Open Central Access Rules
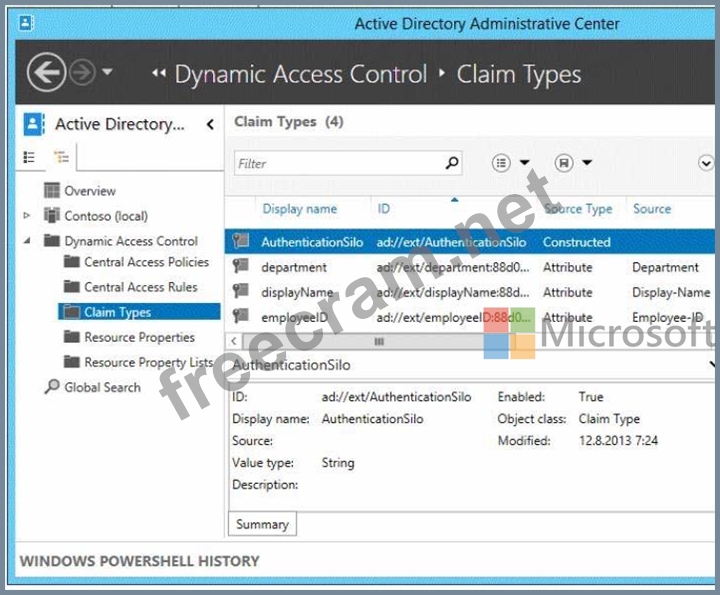 pos(141,287)
